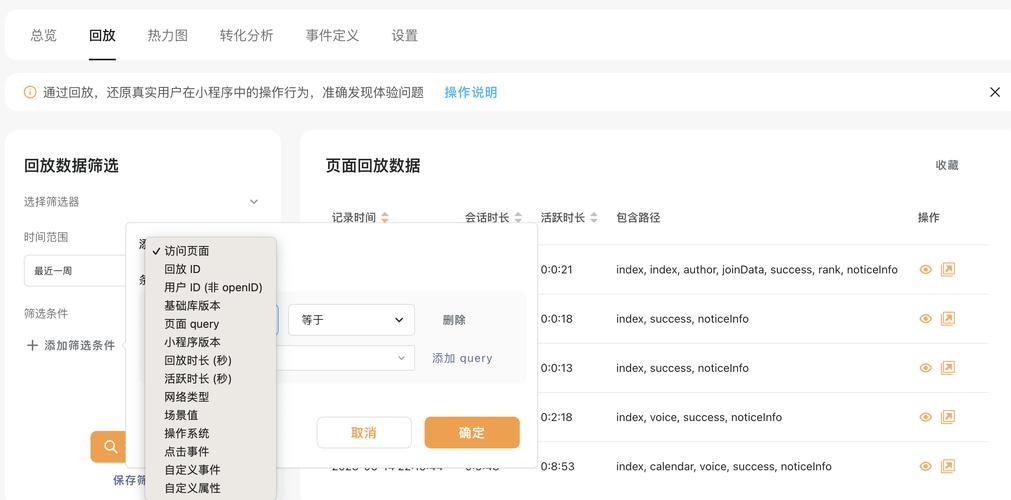Select 回放 ID option

(182, 269)
